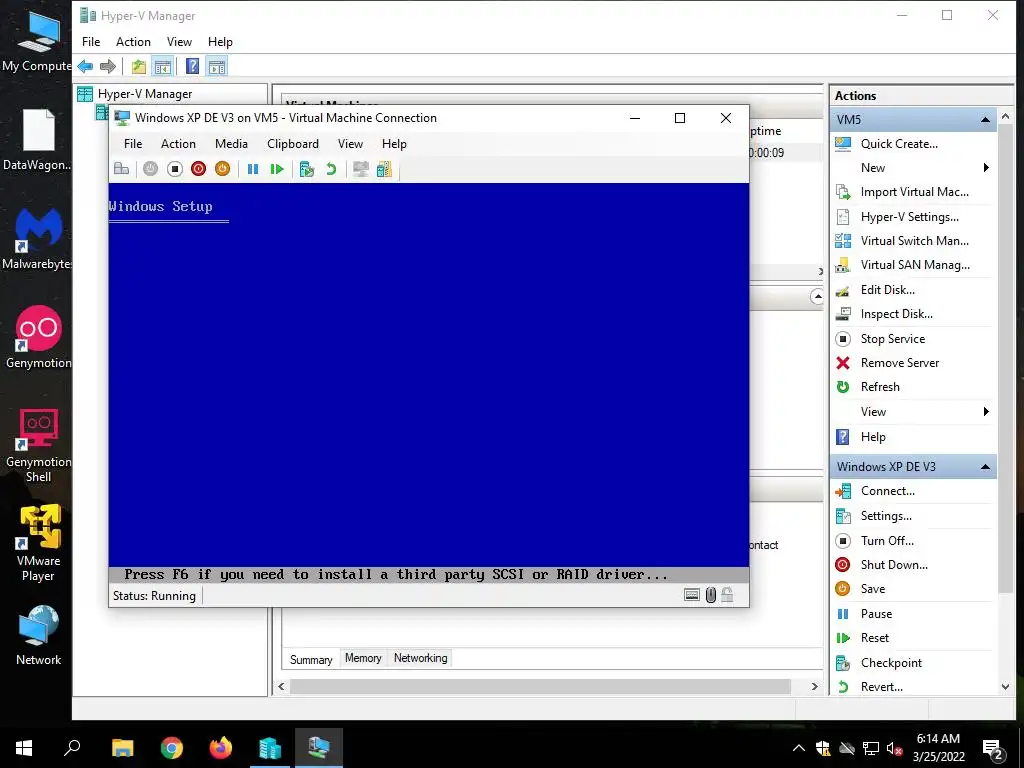Open Clipboard menu in VM Connection
Viewport: 1024px width, 768px height.
(293, 144)
